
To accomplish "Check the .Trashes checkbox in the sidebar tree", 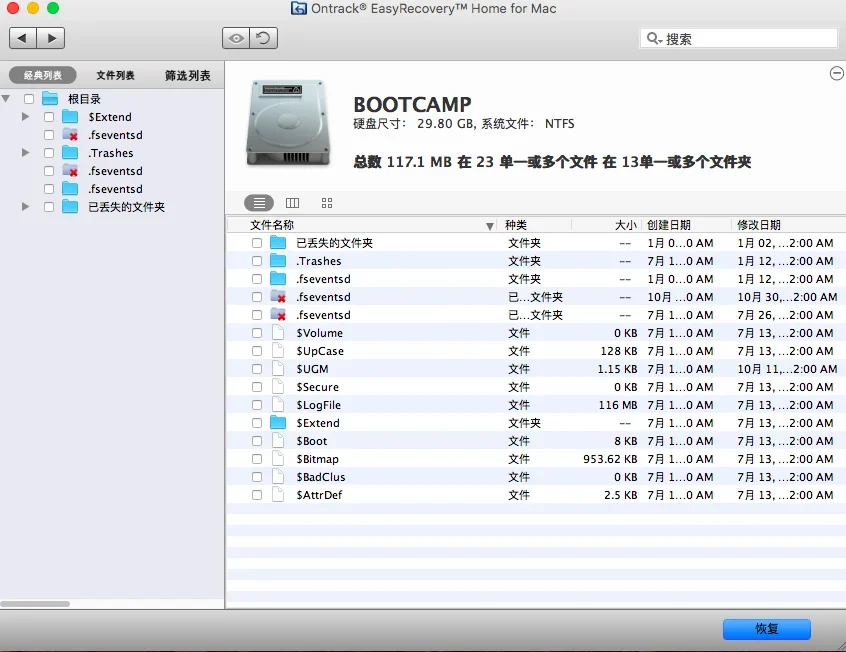I will [x=49, y=153].
